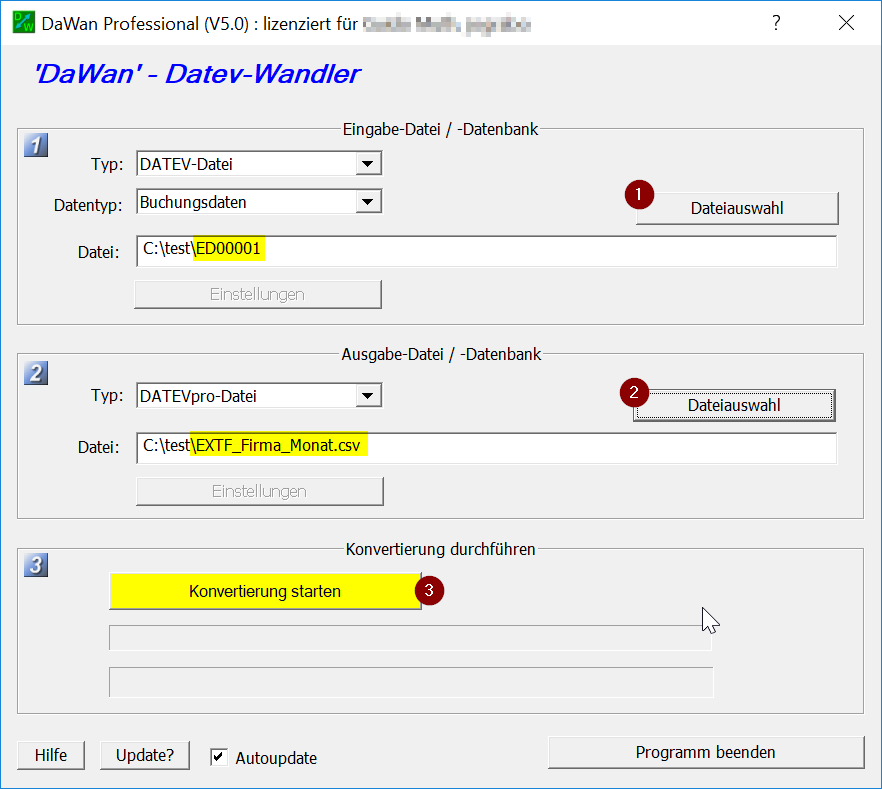Click the question mark help button in title bar

tap(776, 22)
